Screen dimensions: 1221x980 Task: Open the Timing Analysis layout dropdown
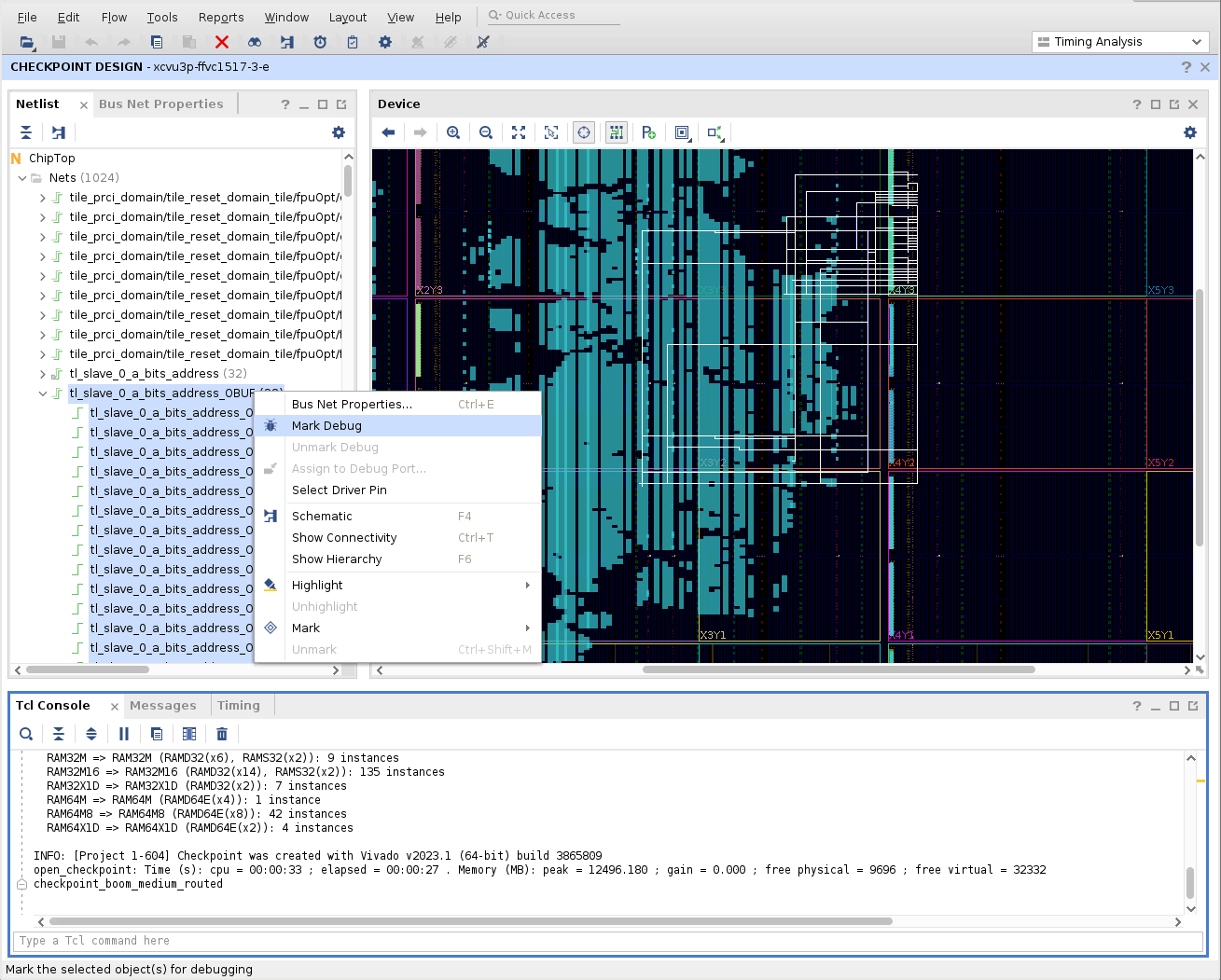tap(1120, 42)
